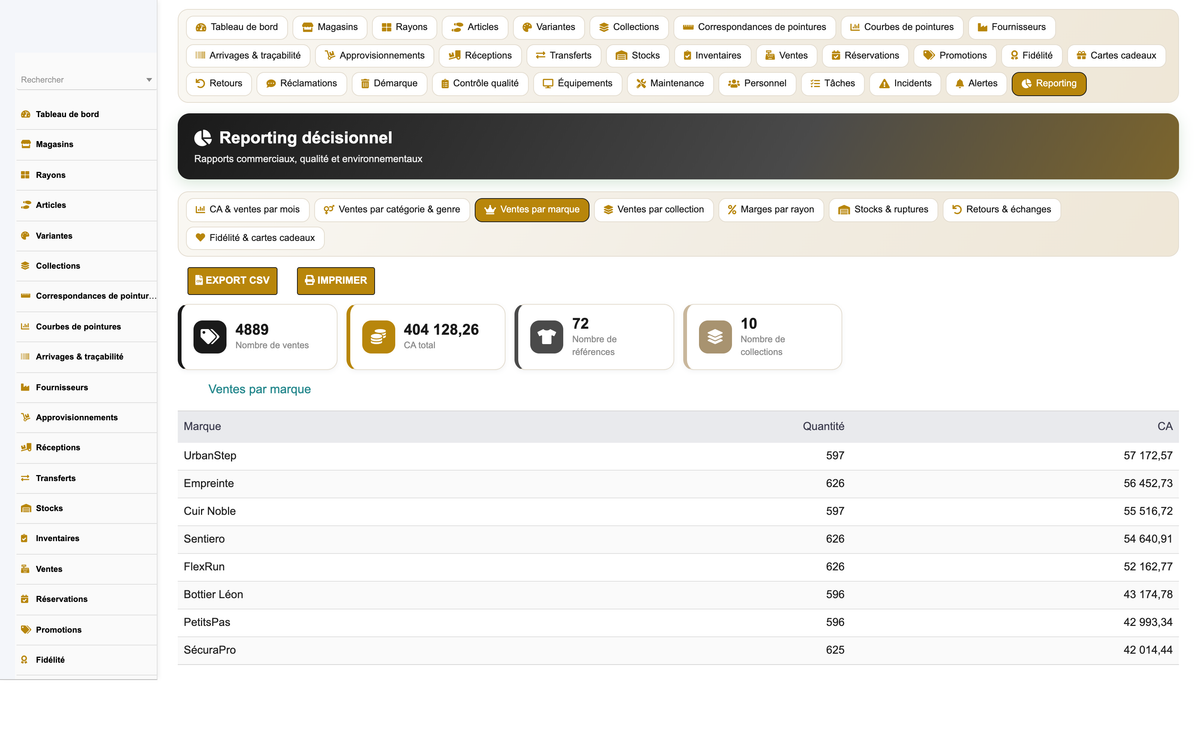Viewport: 1200px width, 743px height.
Task: Click the coins icon on CA total card
Action: tap(379, 337)
